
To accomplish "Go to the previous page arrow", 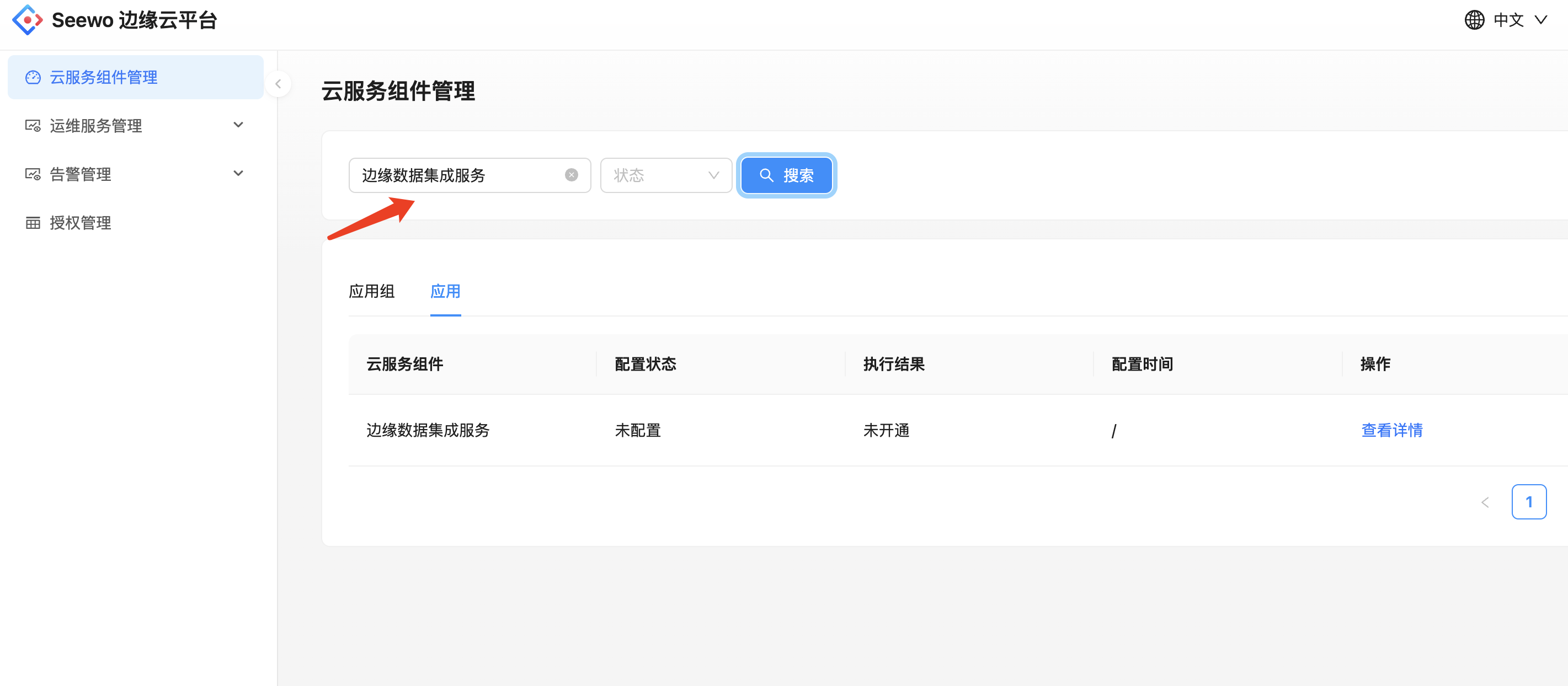I will [x=1485, y=502].
